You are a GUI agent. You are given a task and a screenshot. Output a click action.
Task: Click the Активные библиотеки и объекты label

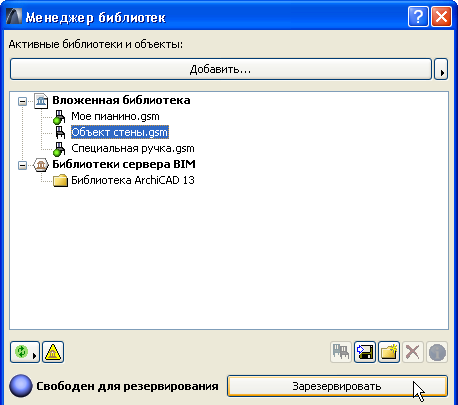pyautogui.click(x=96, y=44)
